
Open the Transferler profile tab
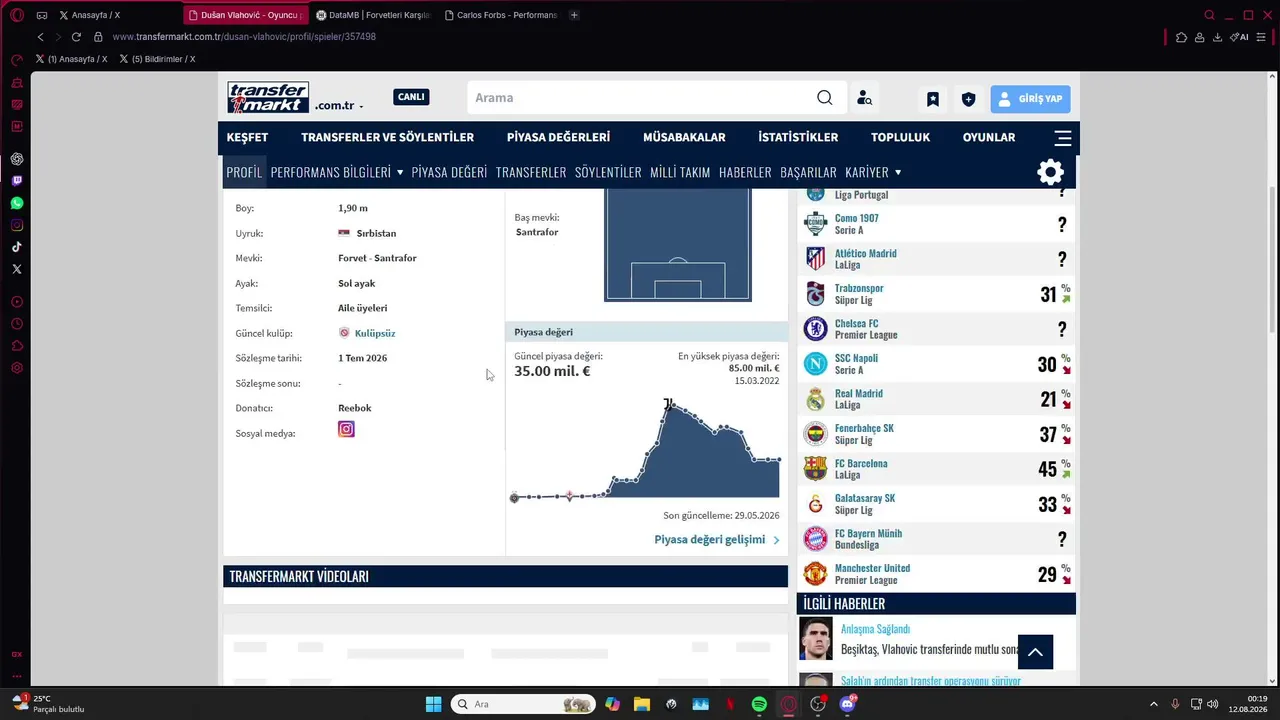point(531,172)
